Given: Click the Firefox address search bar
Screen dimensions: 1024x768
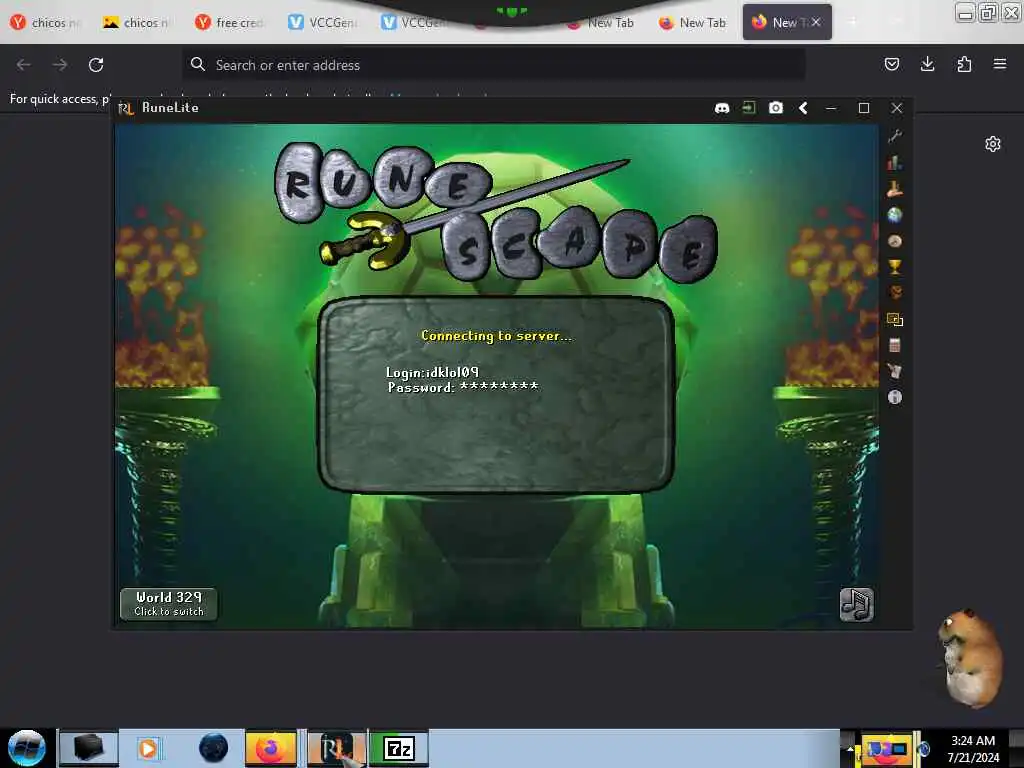Looking at the screenshot, I should click(494, 65).
